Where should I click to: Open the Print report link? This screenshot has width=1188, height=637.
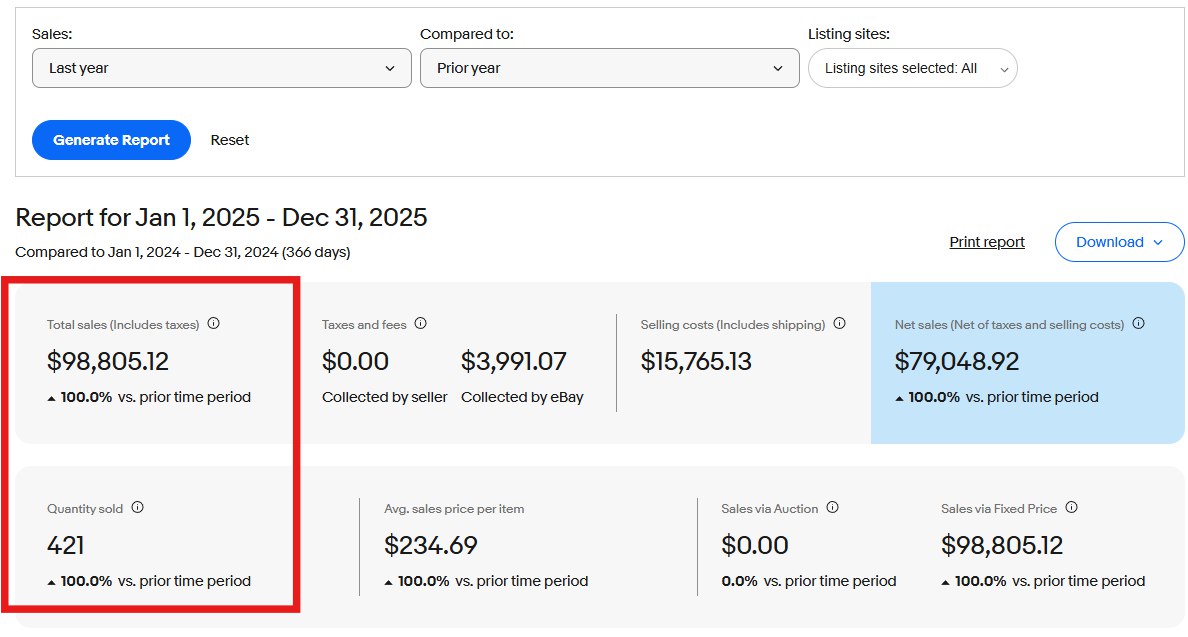[987, 242]
